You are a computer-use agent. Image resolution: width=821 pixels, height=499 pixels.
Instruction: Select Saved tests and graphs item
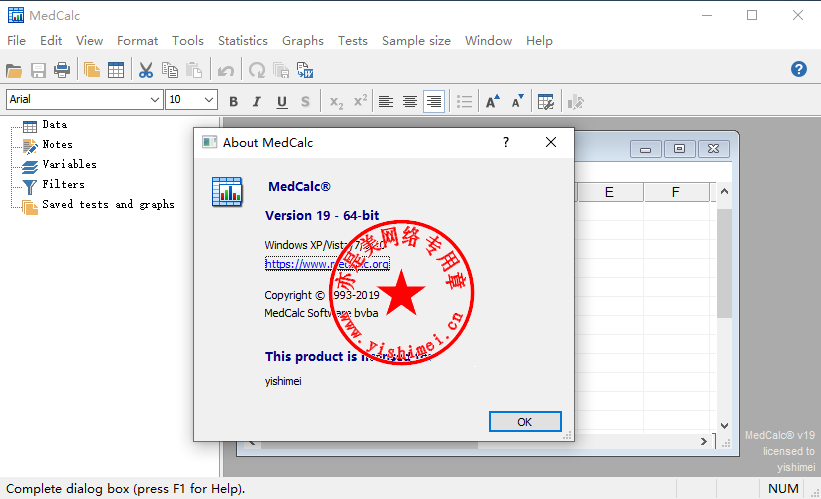108,204
